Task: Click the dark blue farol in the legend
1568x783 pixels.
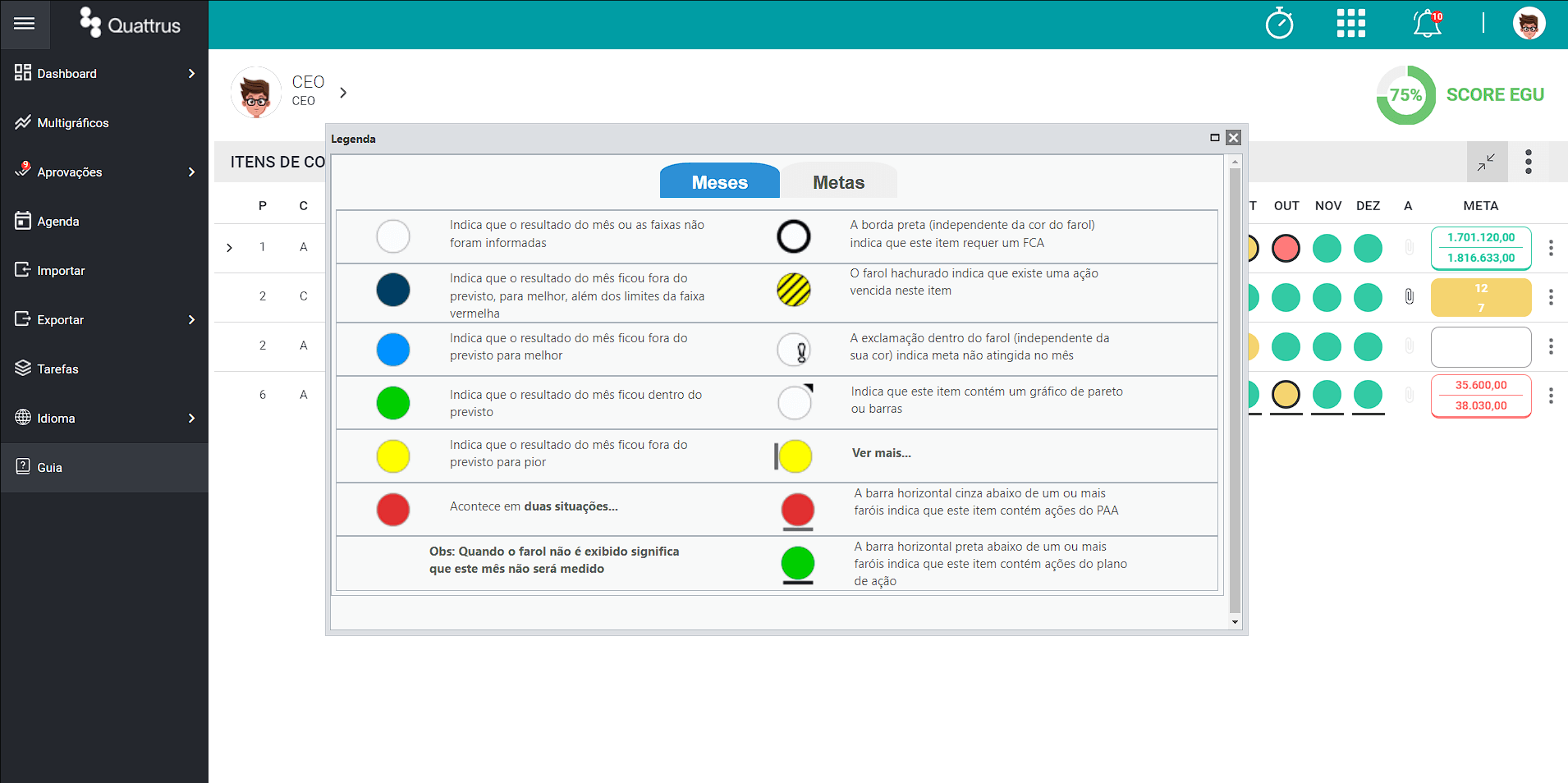Action: tap(393, 290)
